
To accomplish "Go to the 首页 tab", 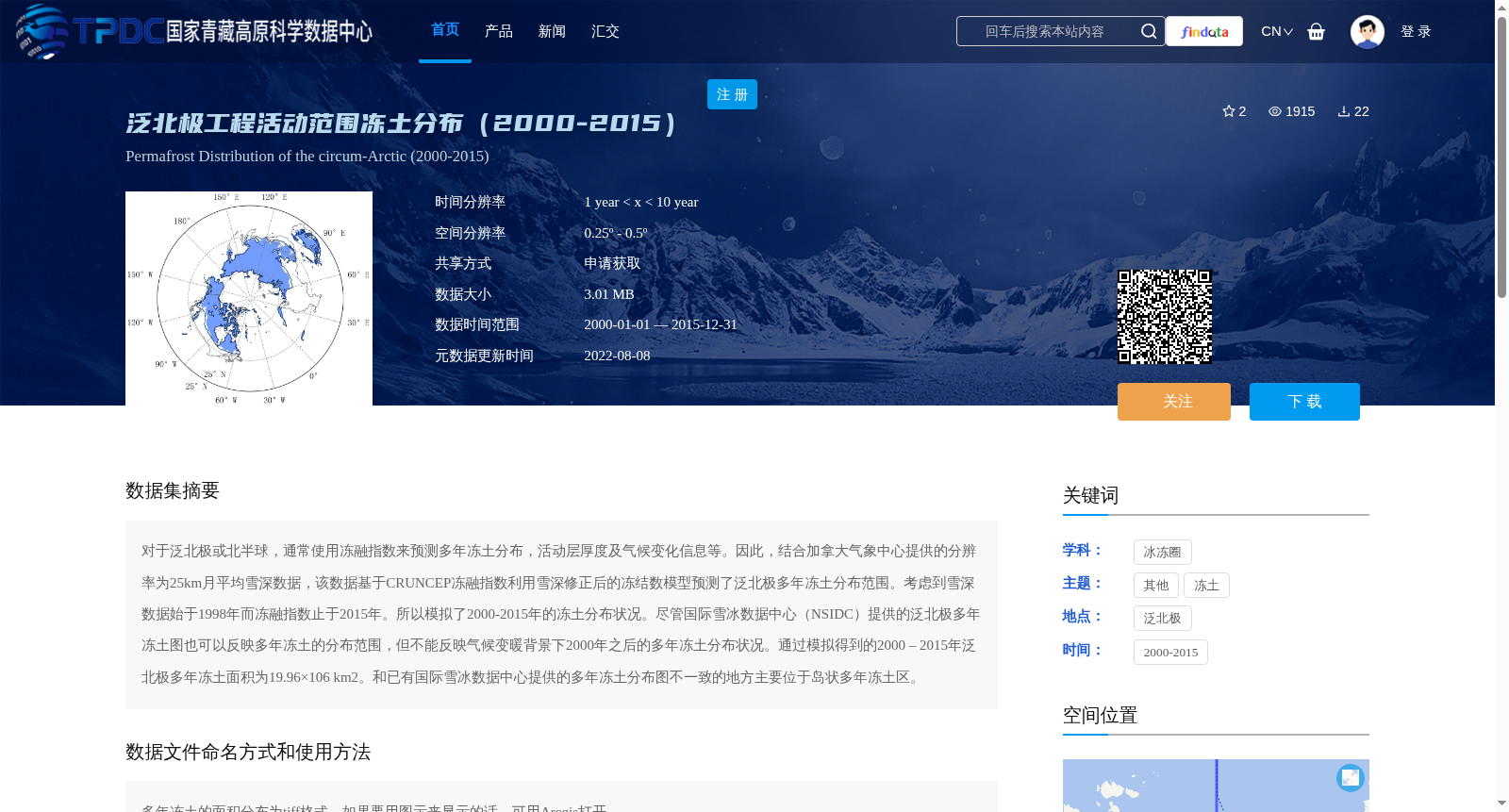I will point(445,30).
